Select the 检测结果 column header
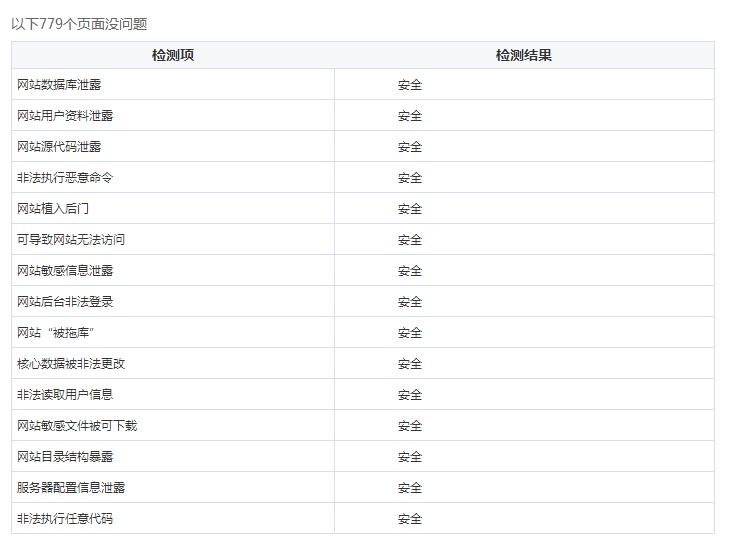The height and width of the screenshot is (556, 730). click(523, 56)
